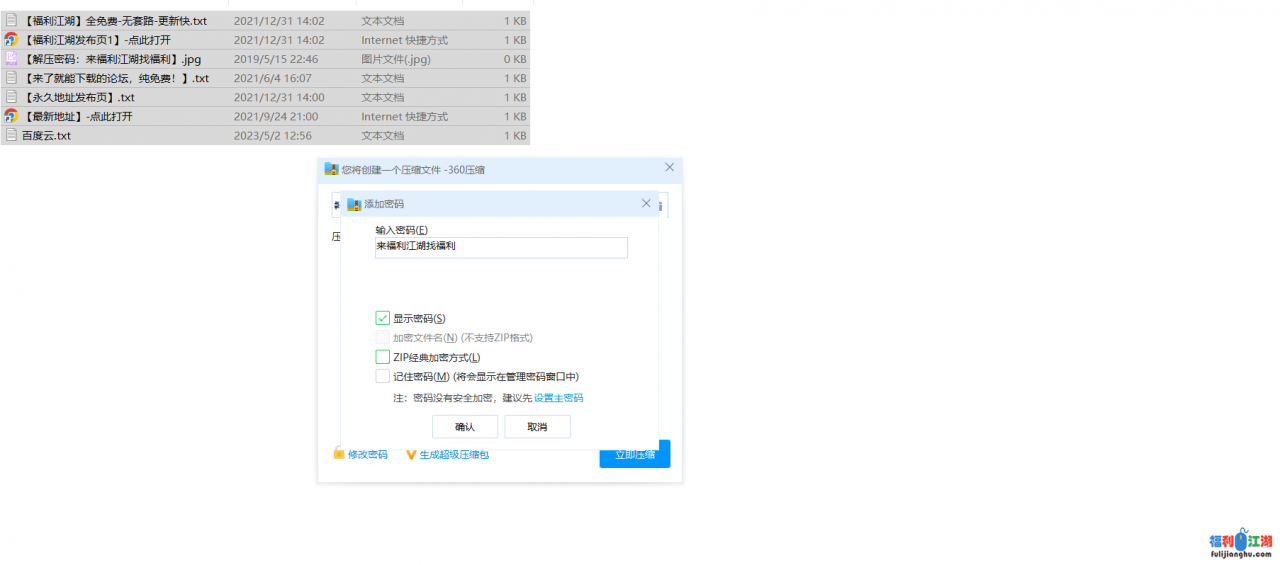Tick the 记住密码 checkbox

[x=382, y=377]
